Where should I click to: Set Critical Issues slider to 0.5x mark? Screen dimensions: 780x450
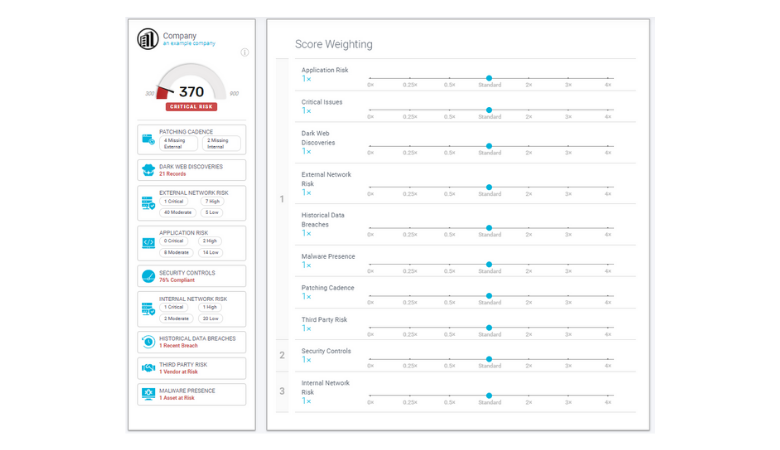pos(450,110)
